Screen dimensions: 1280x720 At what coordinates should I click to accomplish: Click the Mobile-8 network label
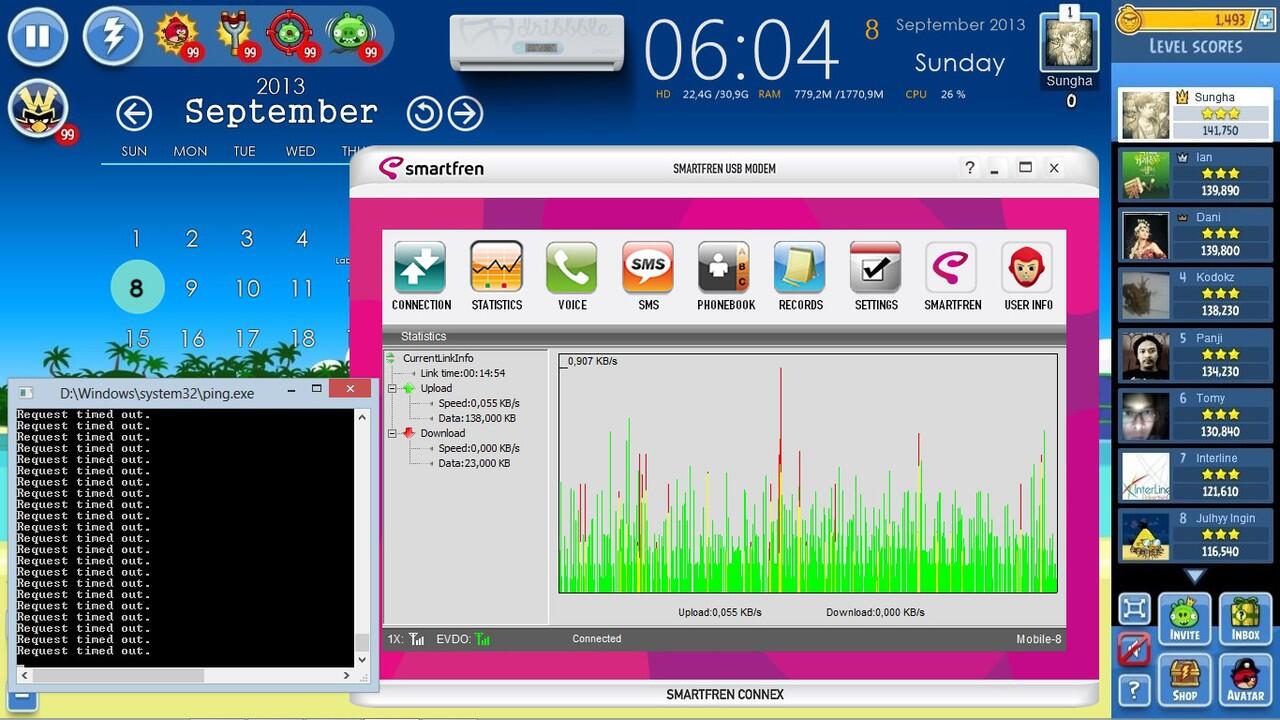(x=1039, y=639)
